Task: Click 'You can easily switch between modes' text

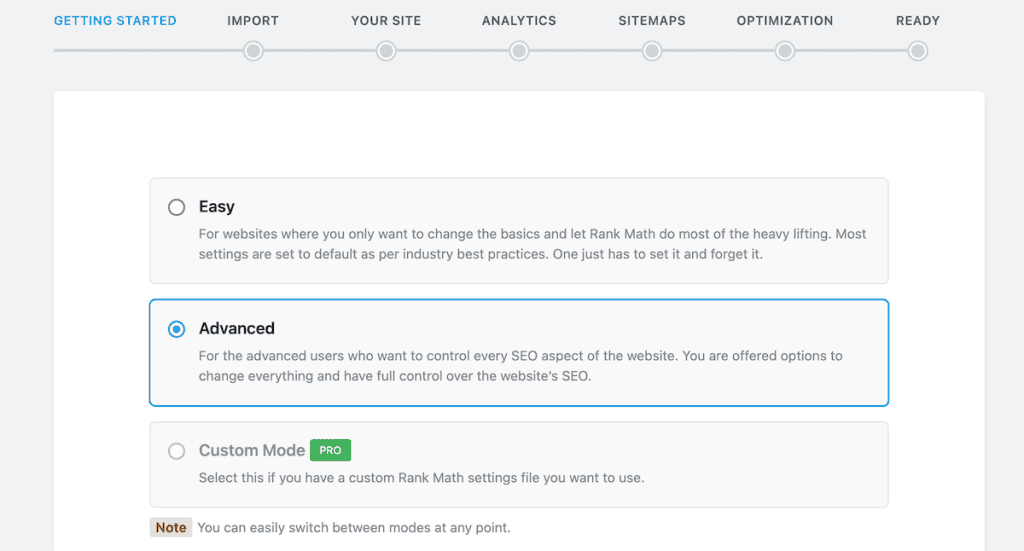Action: click(x=354, y=527)
